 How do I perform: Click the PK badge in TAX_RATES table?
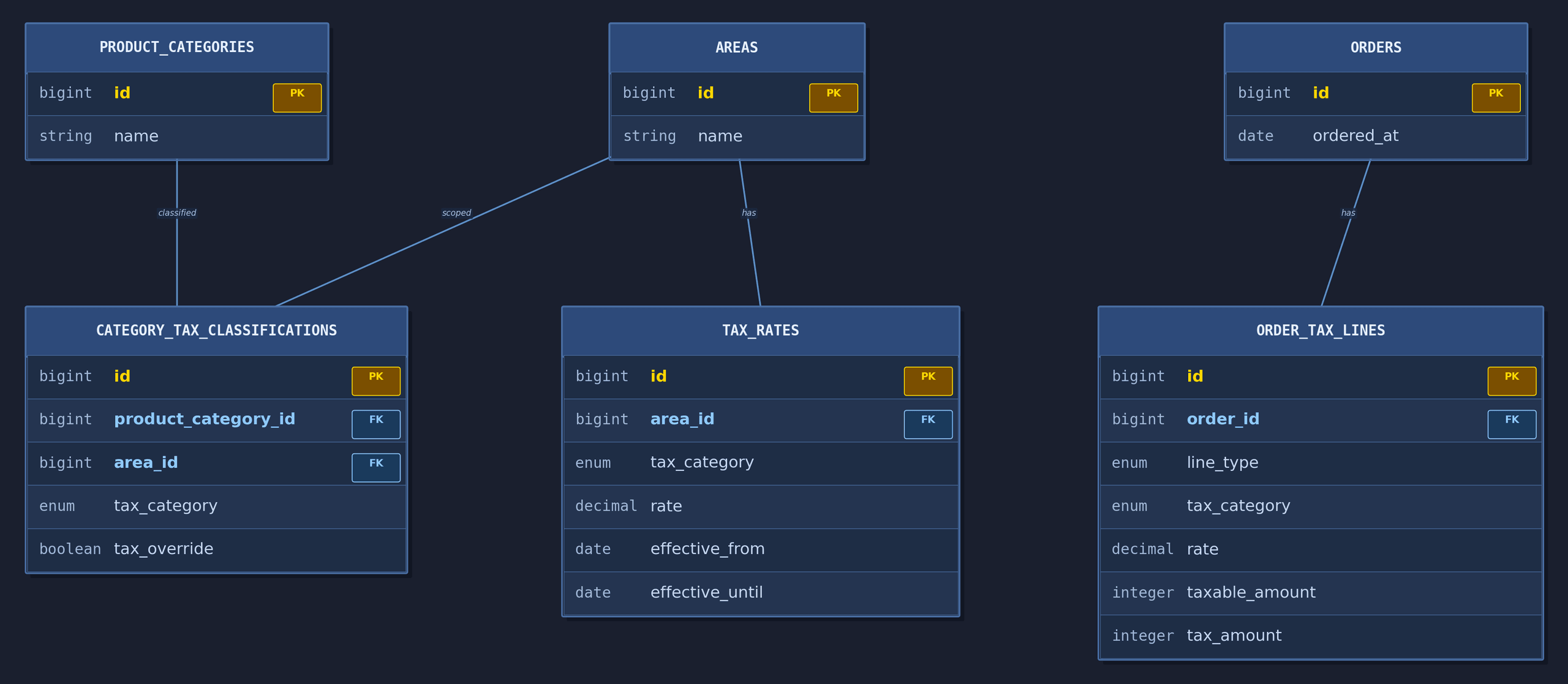928,381
